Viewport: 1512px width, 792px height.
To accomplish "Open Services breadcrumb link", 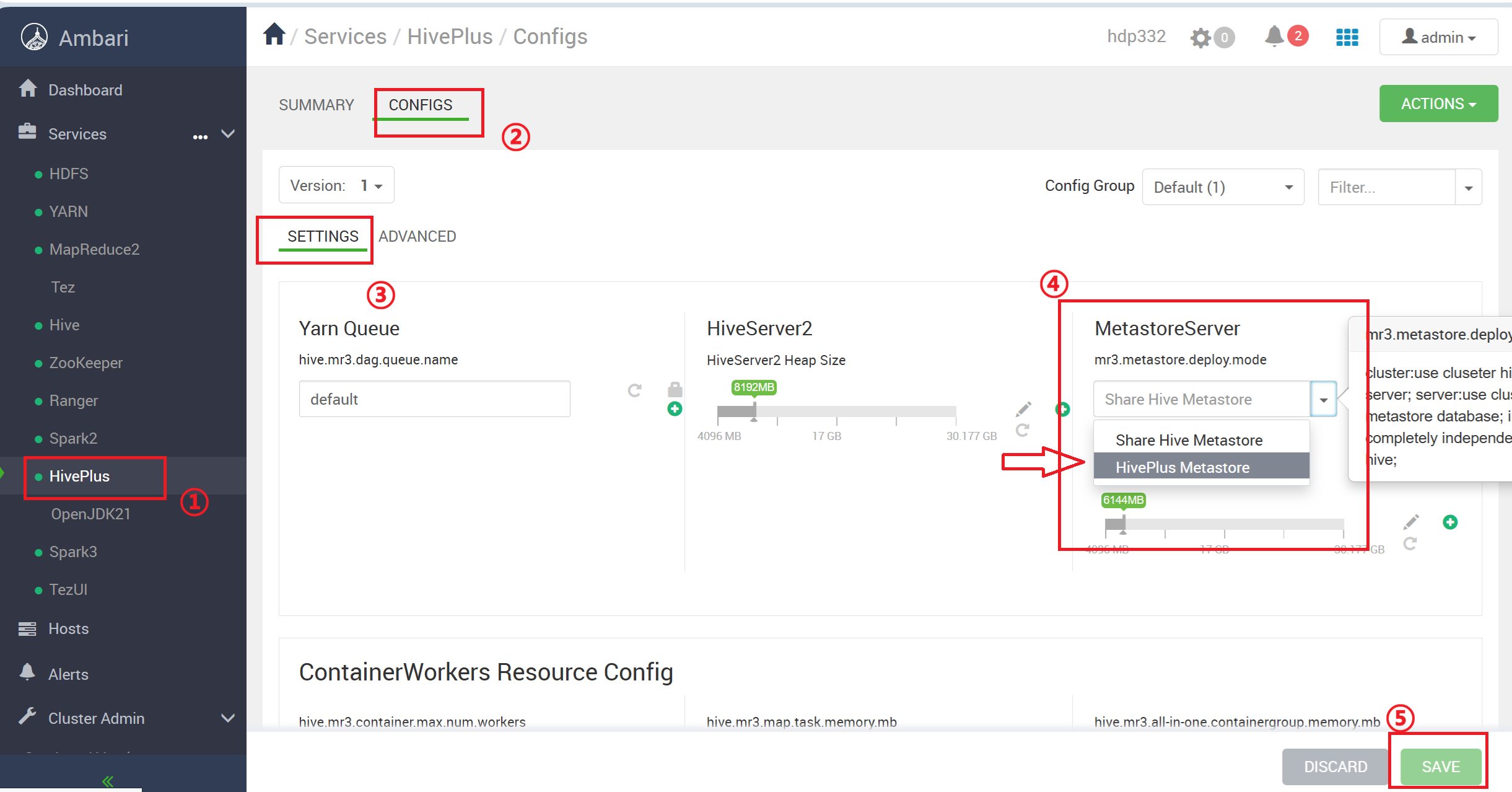I will point(346,37).
